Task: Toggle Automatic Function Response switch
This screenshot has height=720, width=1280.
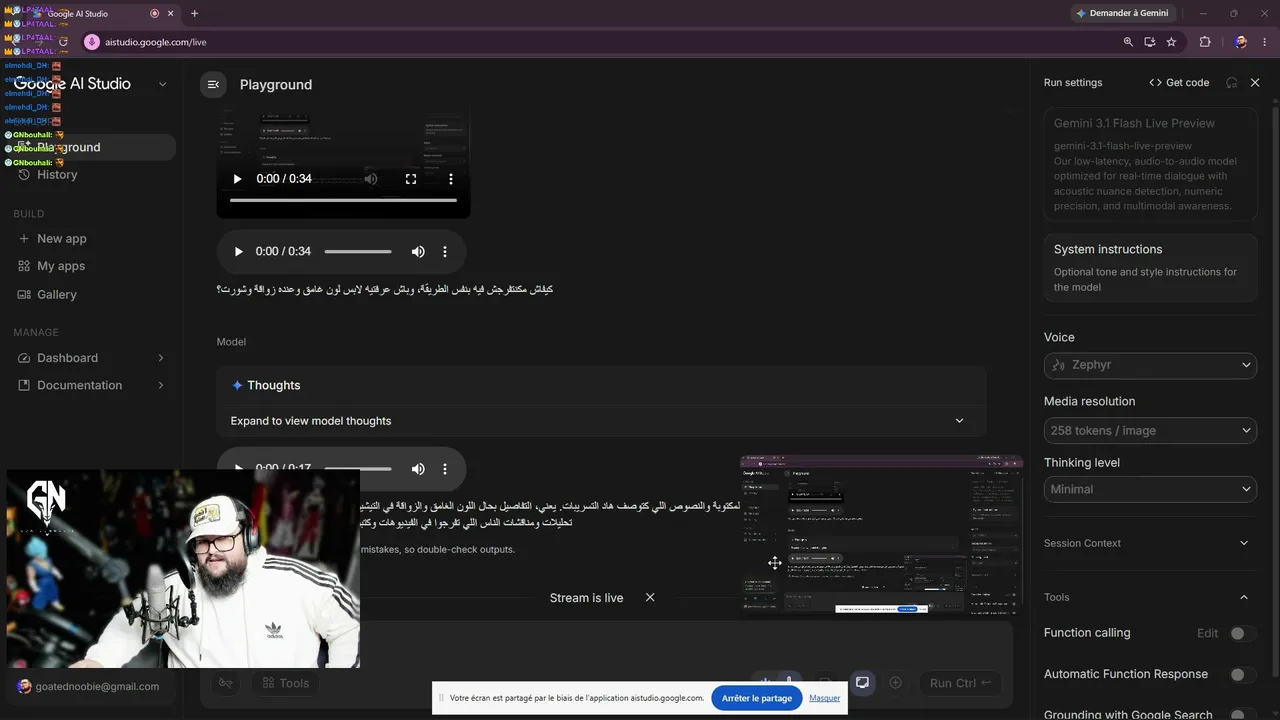Action: (1241, 675)
